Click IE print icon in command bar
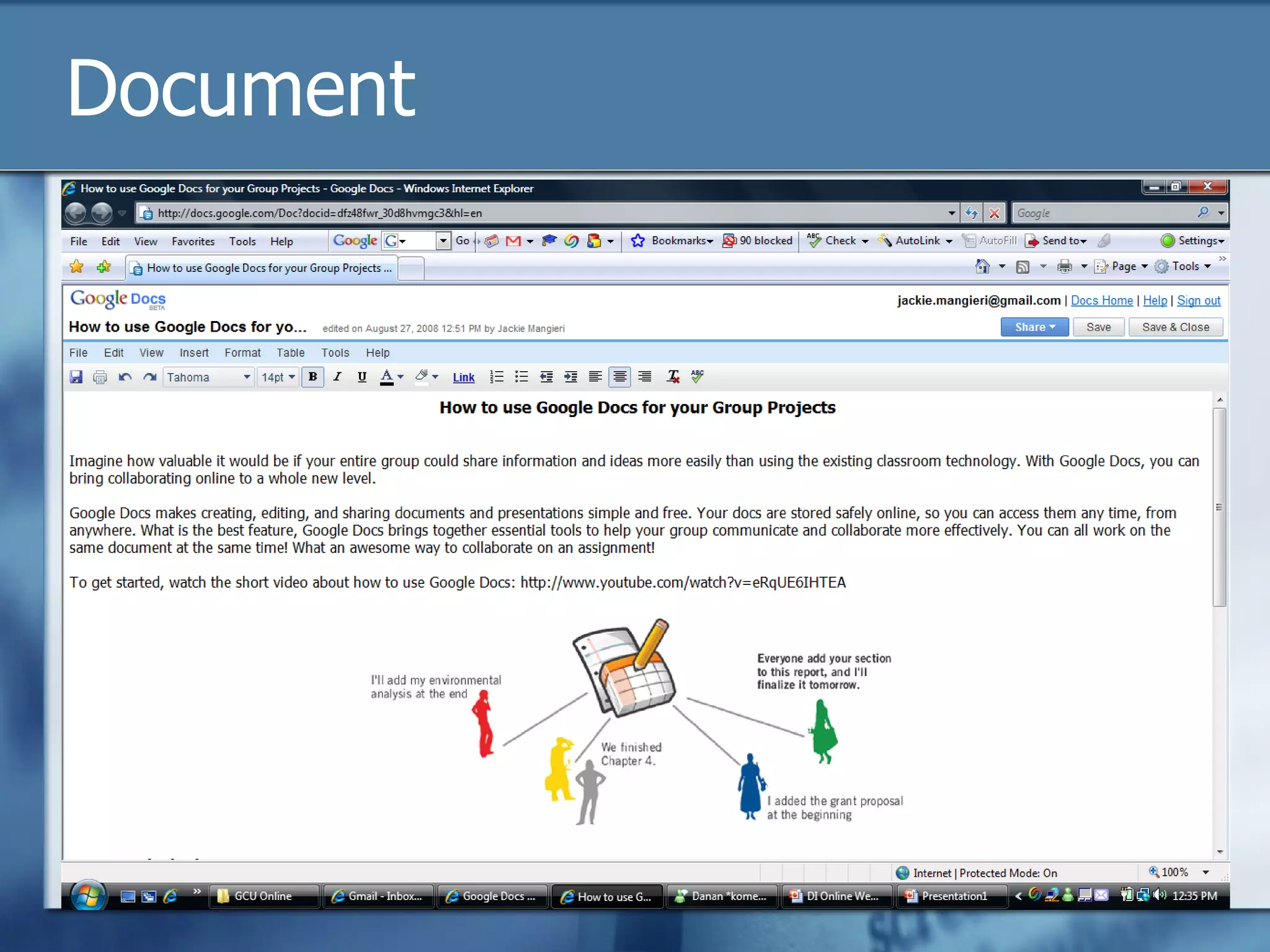Screen dimensions: 1270x952 (1065, 267)
